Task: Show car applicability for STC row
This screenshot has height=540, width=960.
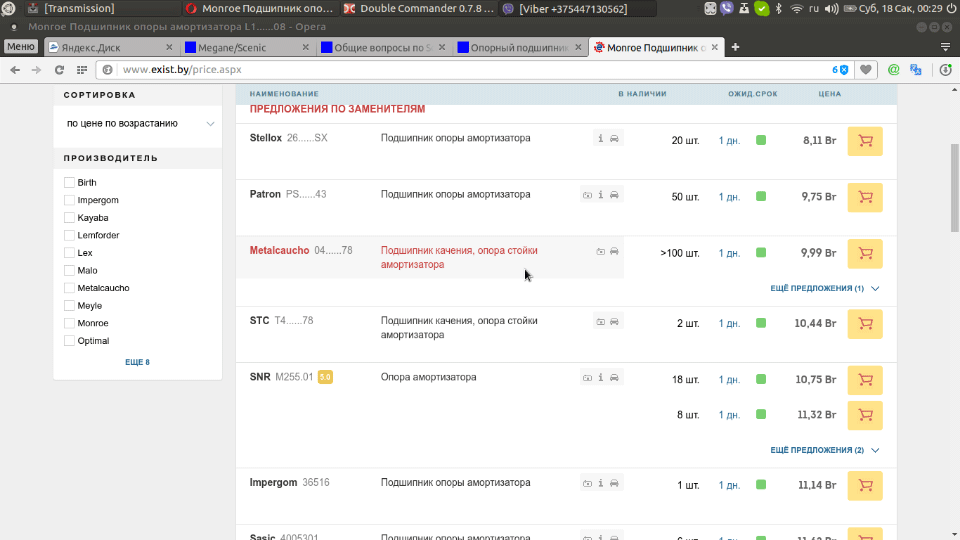Action: (x=614, y=321)
